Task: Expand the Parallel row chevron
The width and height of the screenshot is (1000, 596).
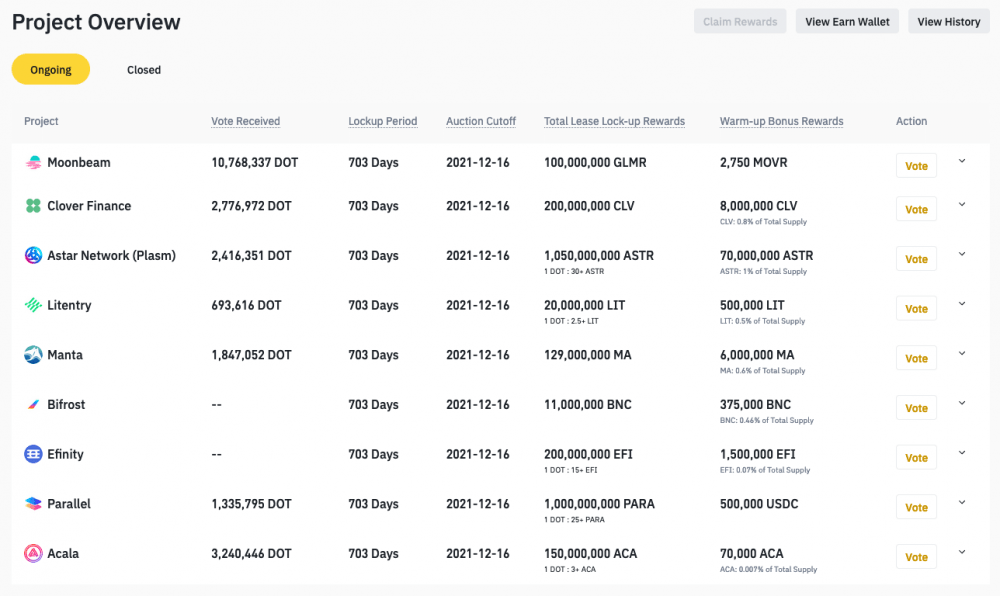Action: (x=962, y=503)
